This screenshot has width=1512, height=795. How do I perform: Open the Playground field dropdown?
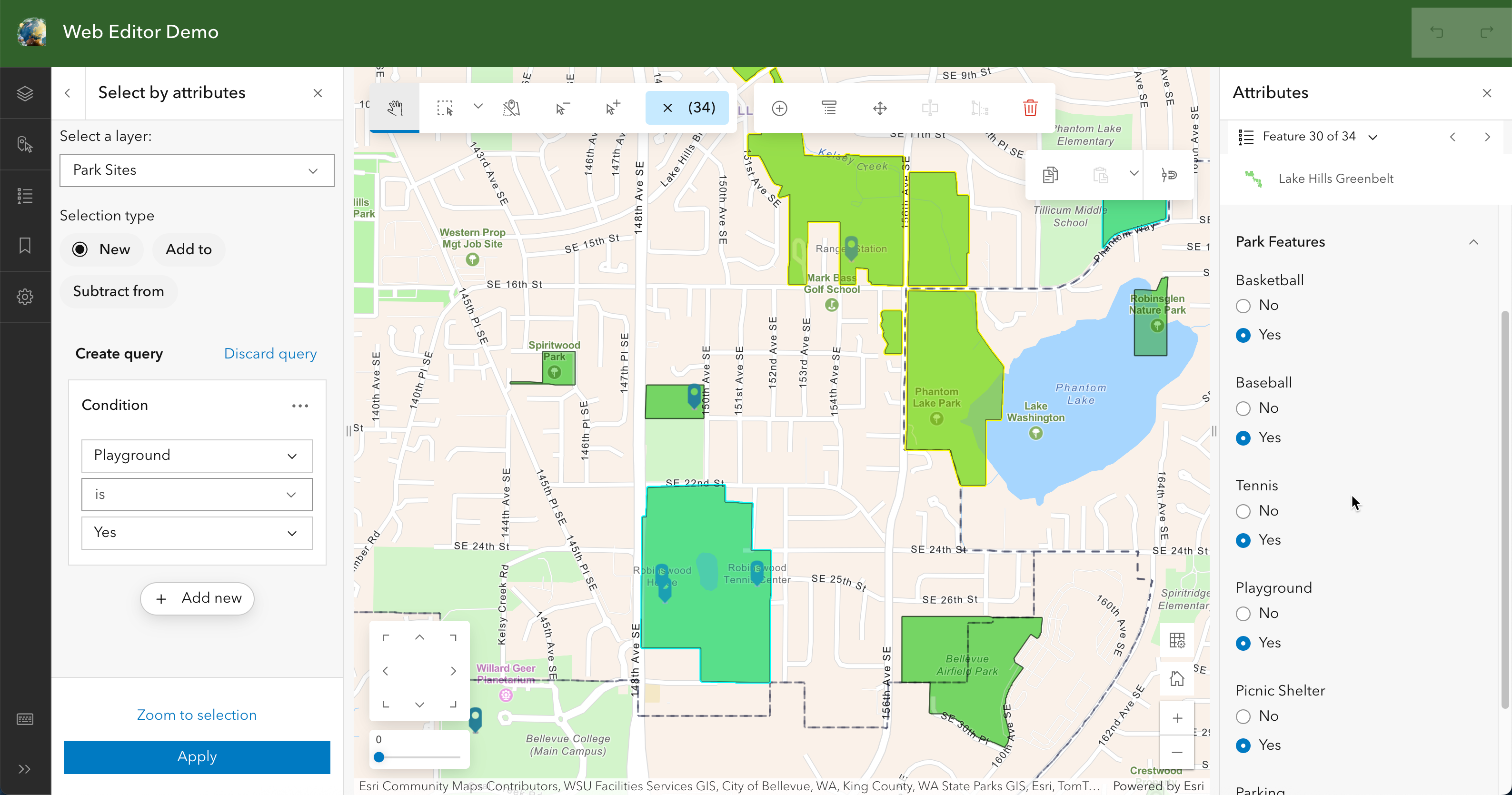point(197,456)
